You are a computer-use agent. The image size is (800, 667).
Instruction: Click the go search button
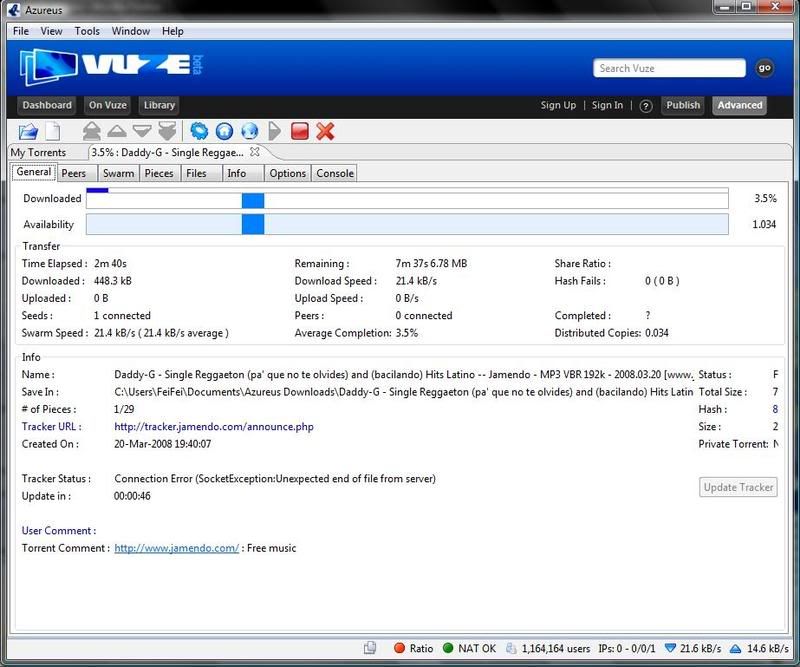[x=764, y=68]
